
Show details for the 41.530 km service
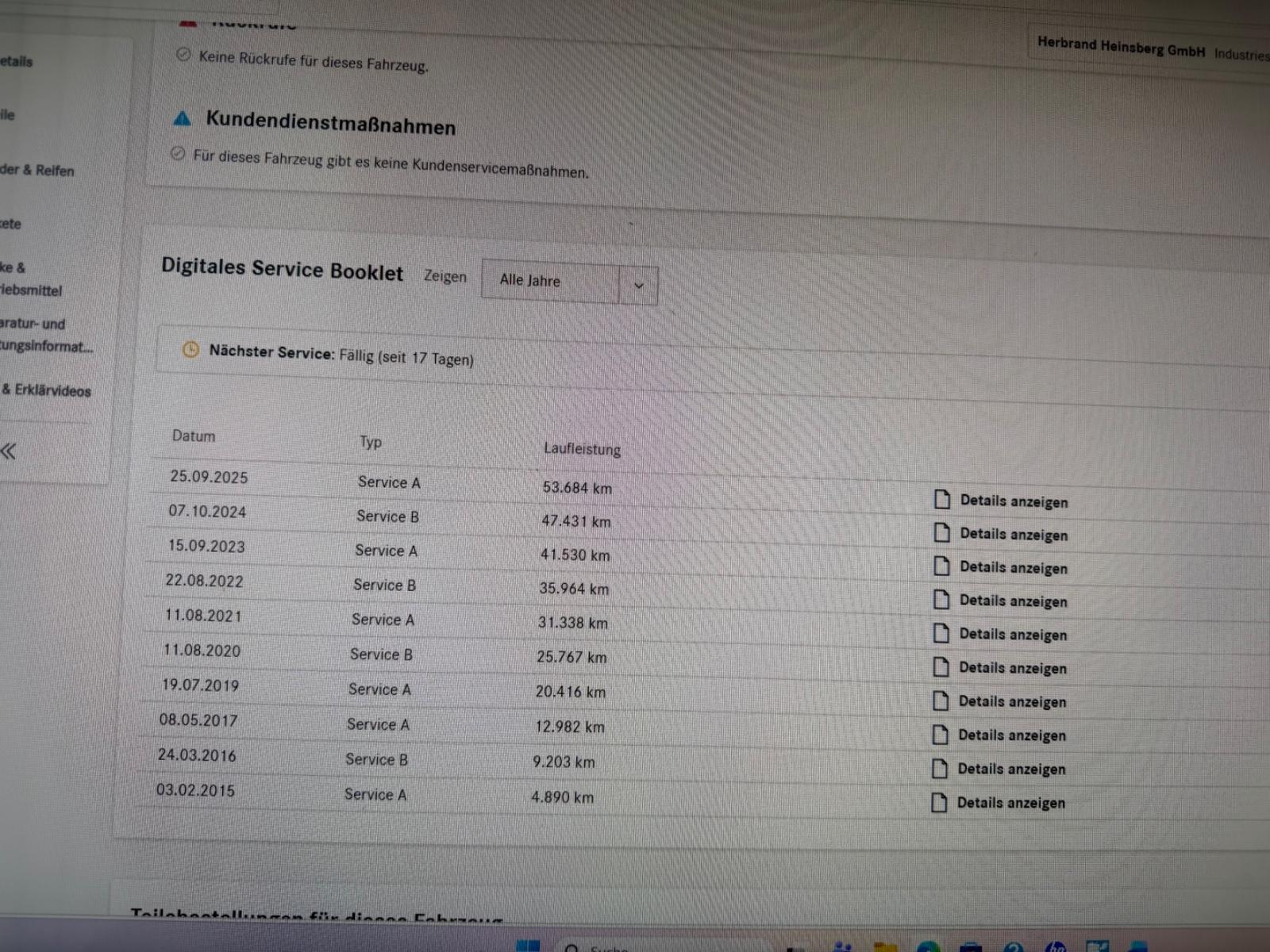[x=1014, y=568]
